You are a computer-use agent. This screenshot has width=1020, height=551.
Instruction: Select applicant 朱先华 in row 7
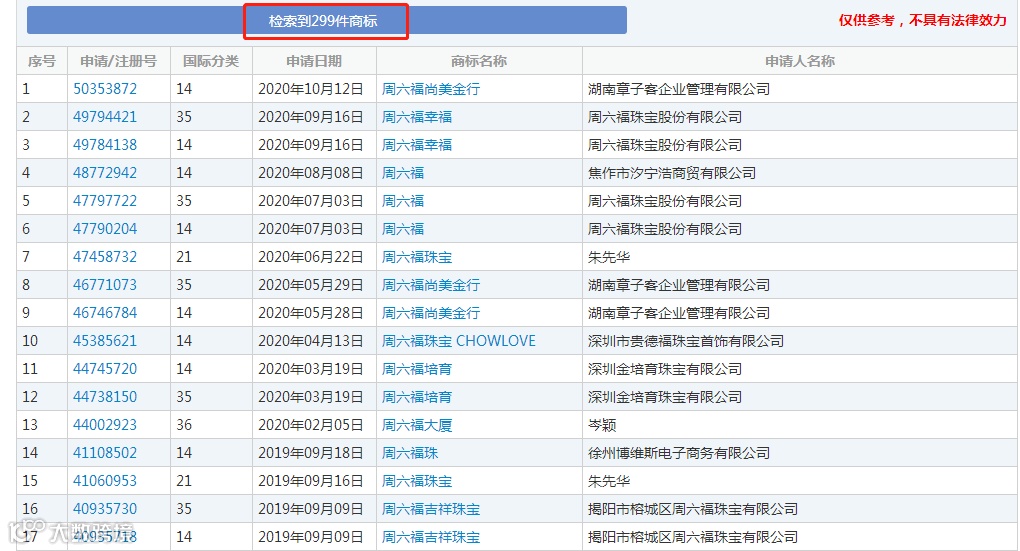(609, 256)
